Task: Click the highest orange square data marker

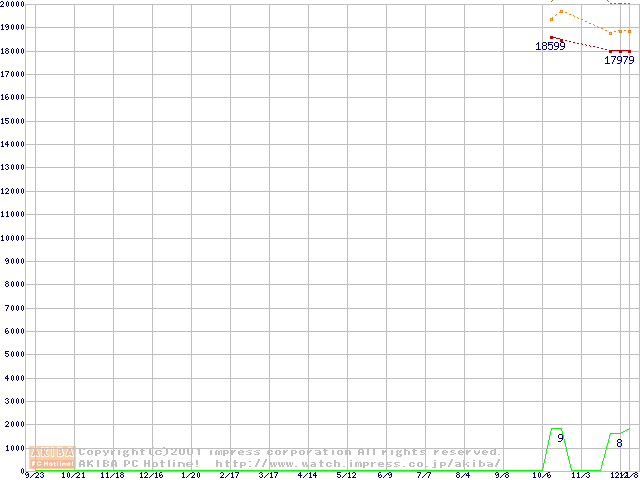Action: pyautogui.click(x=562, y=12)
